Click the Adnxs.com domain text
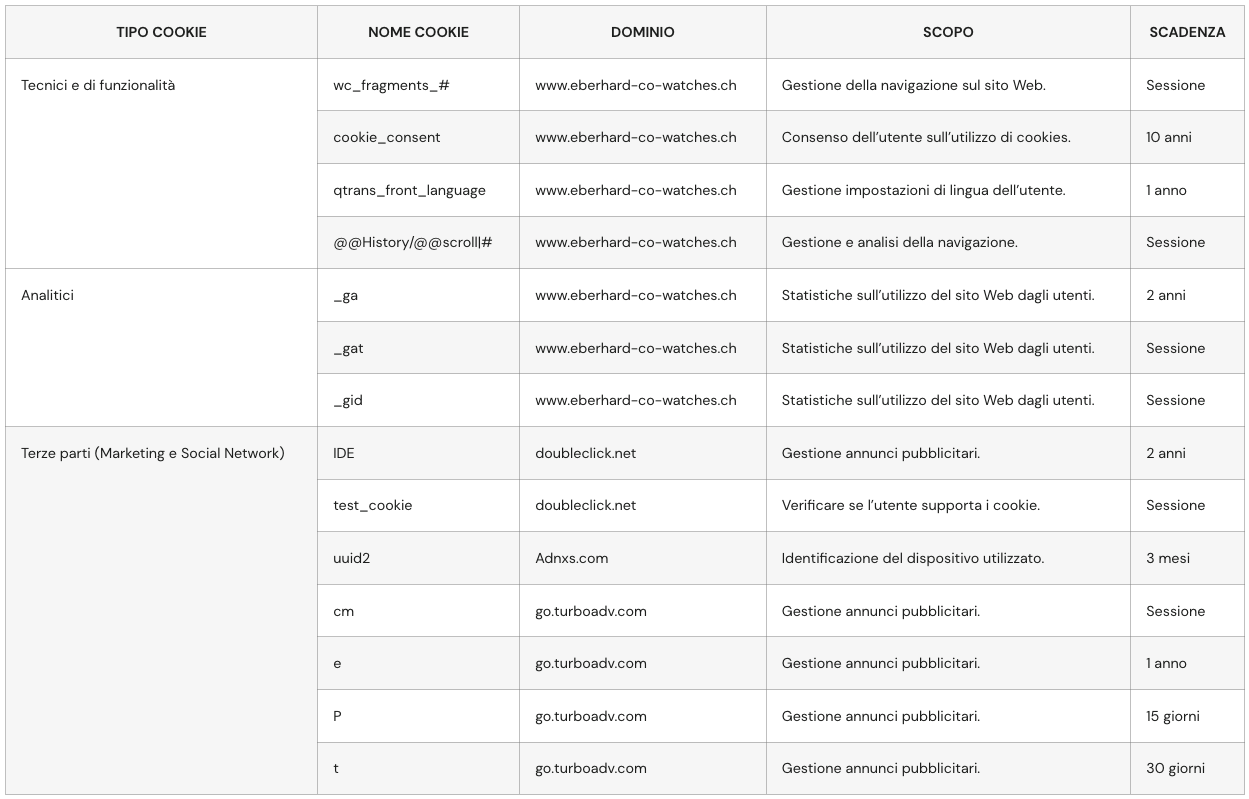 (x=571, y=558)
